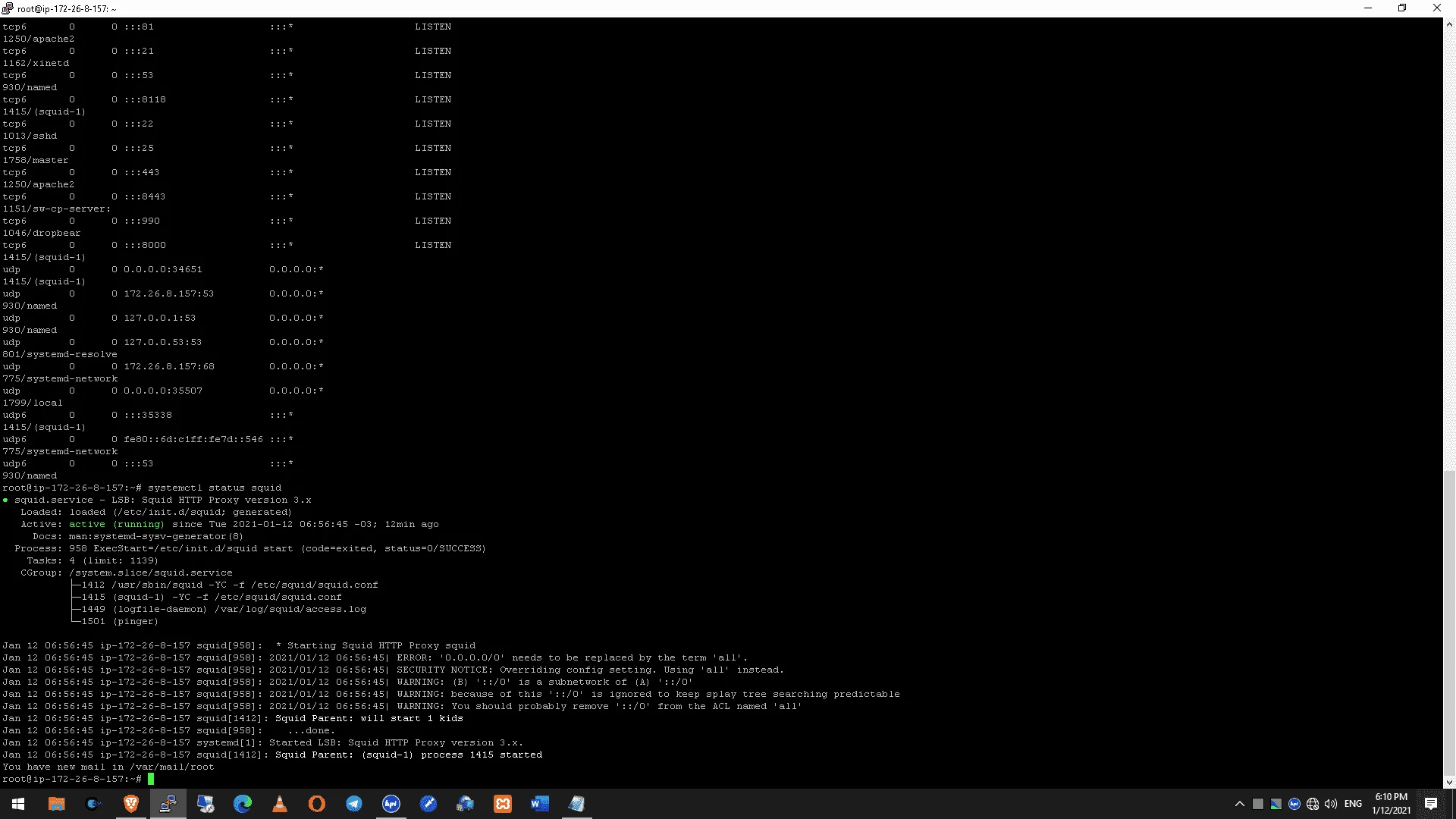Click '1046/dropbear' process line

coord(42,233)
